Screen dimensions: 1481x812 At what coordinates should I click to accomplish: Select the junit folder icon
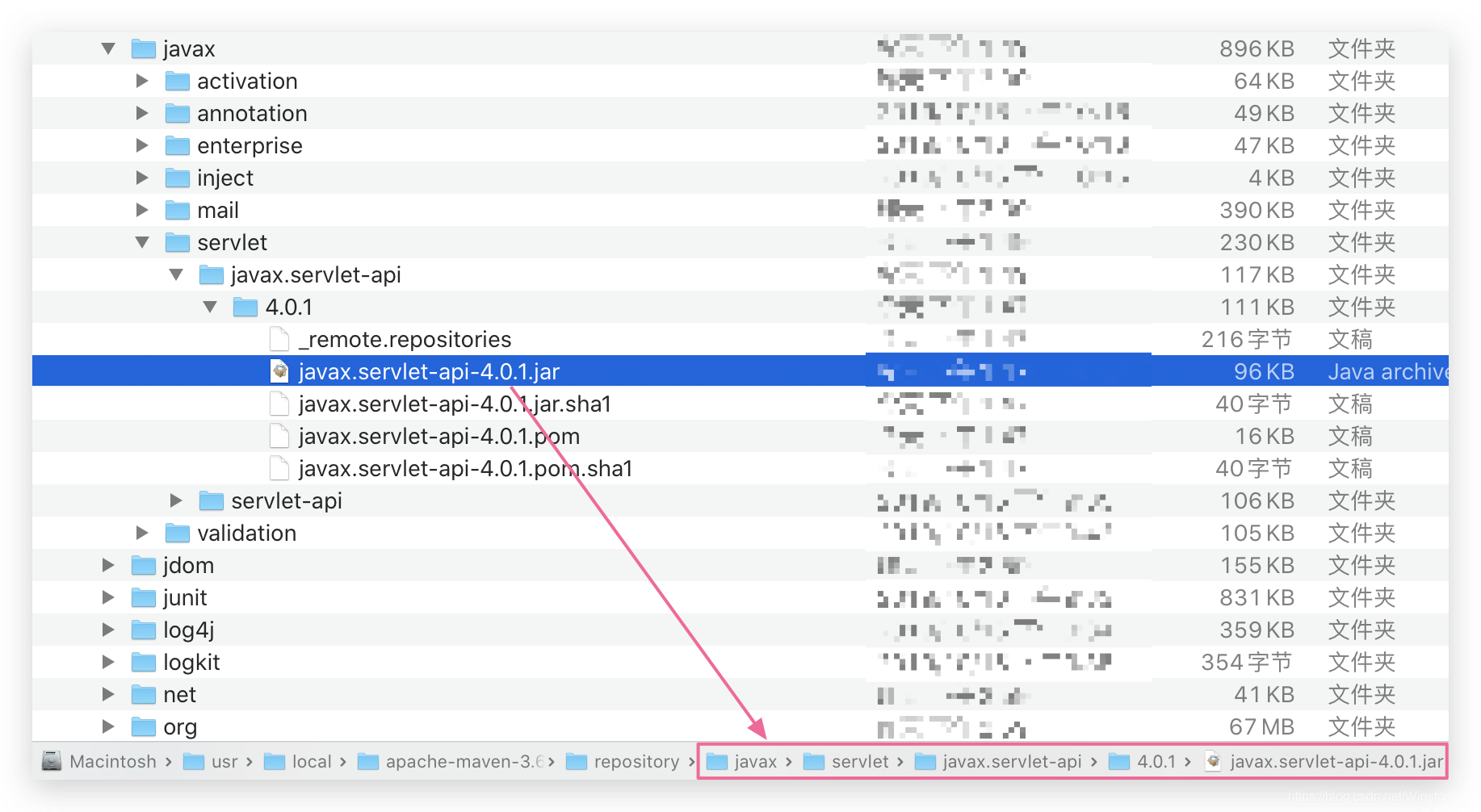click(144, 597)
